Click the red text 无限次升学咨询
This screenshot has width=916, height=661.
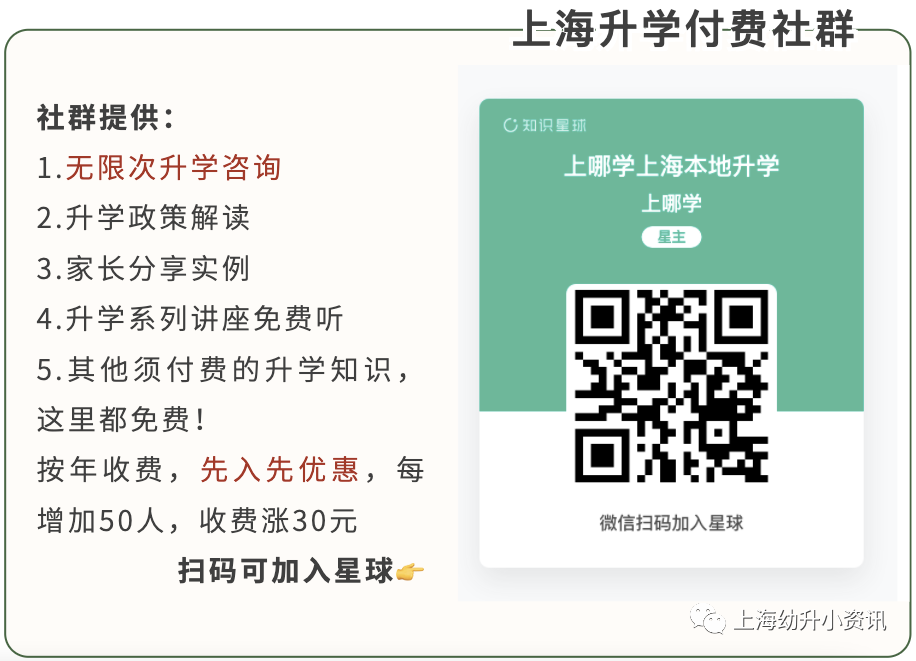point(174,168)
